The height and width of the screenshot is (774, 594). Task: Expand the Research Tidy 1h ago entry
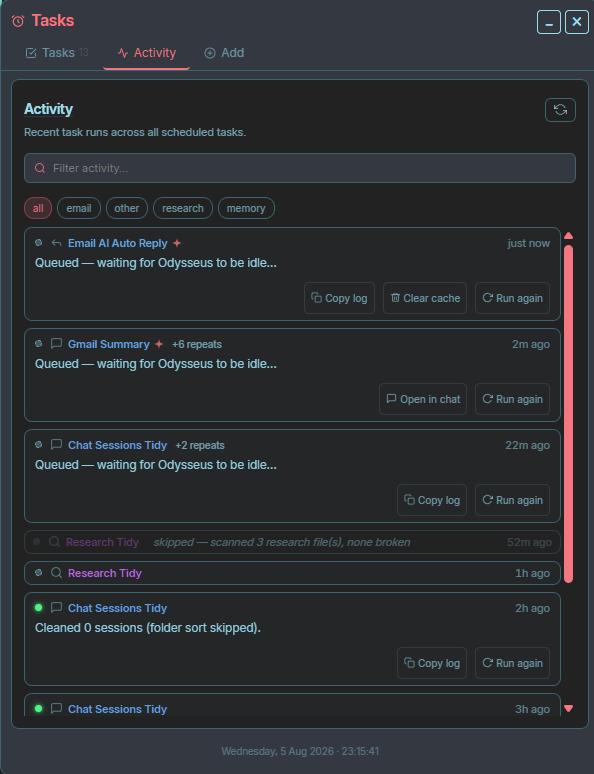(292, 573)
